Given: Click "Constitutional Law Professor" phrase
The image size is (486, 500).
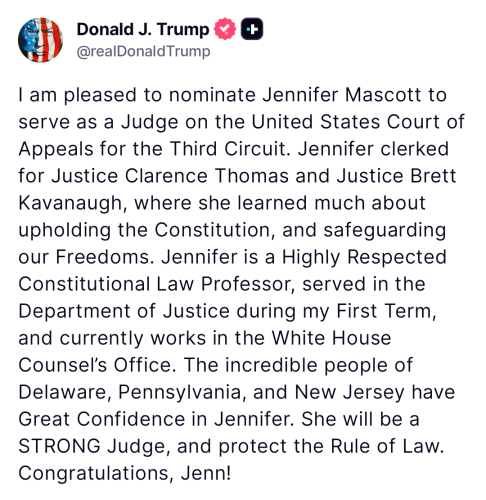Looking at the screenshot, I should [157, 284].
